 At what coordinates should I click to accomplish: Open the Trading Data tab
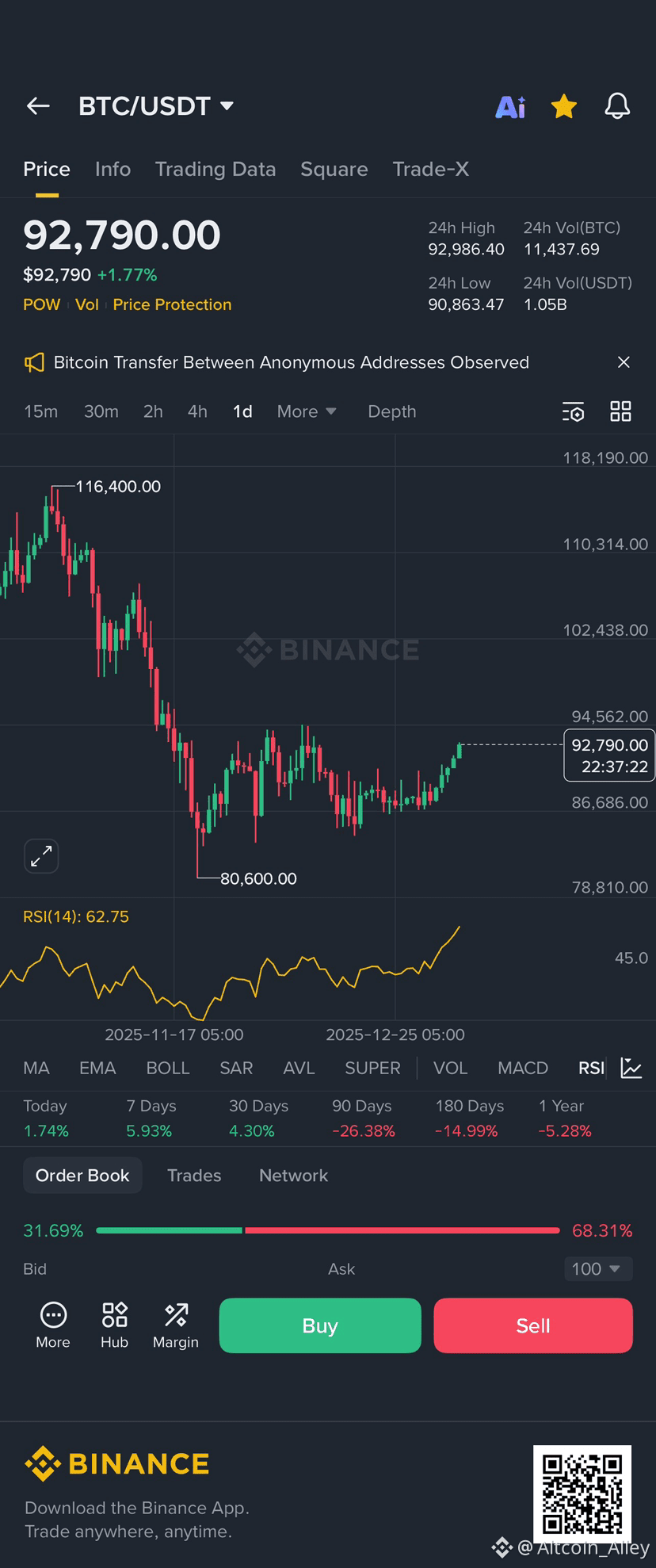(x=215, y=169)
